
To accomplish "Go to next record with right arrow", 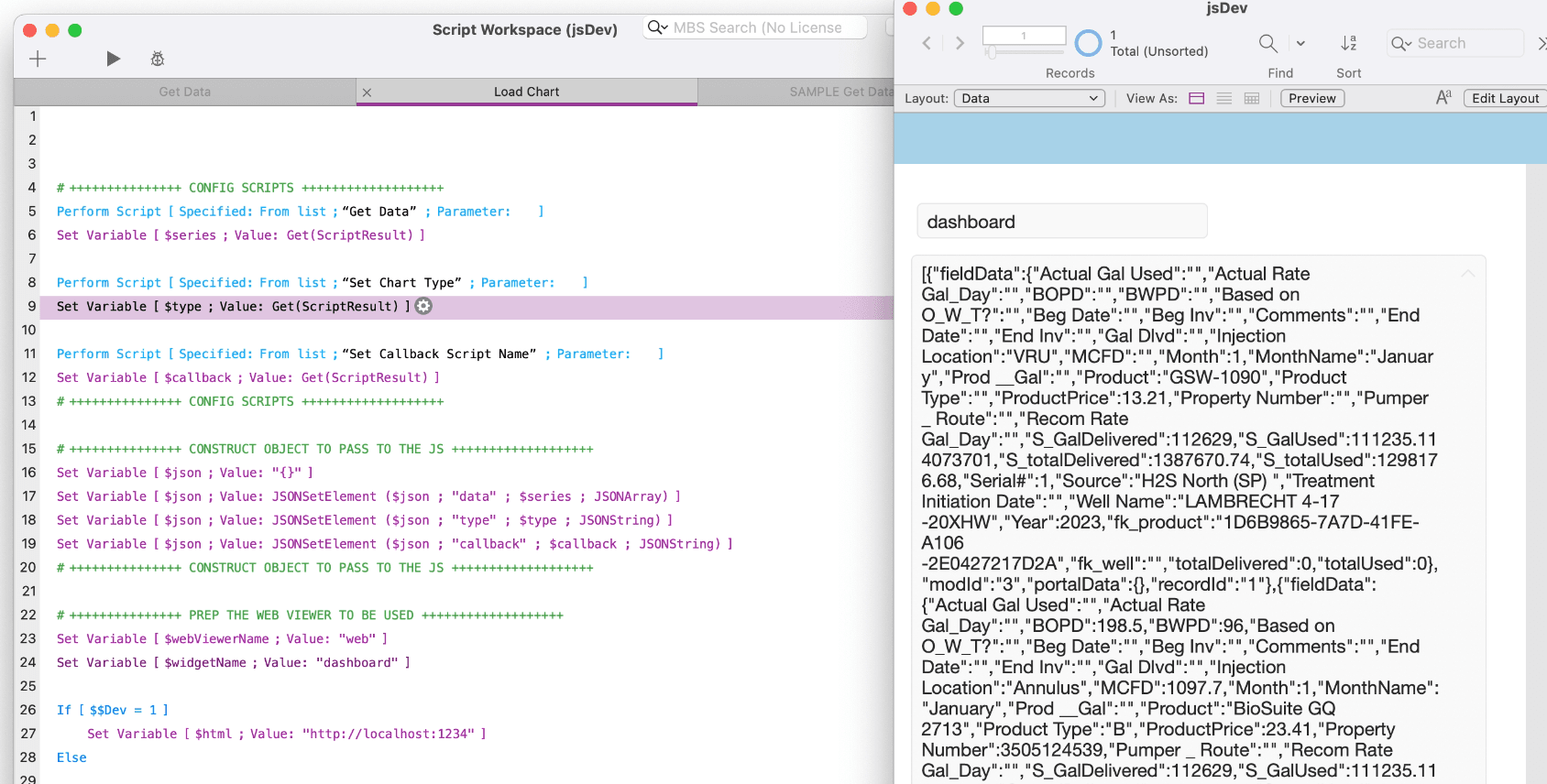I will tap(960, 43).
